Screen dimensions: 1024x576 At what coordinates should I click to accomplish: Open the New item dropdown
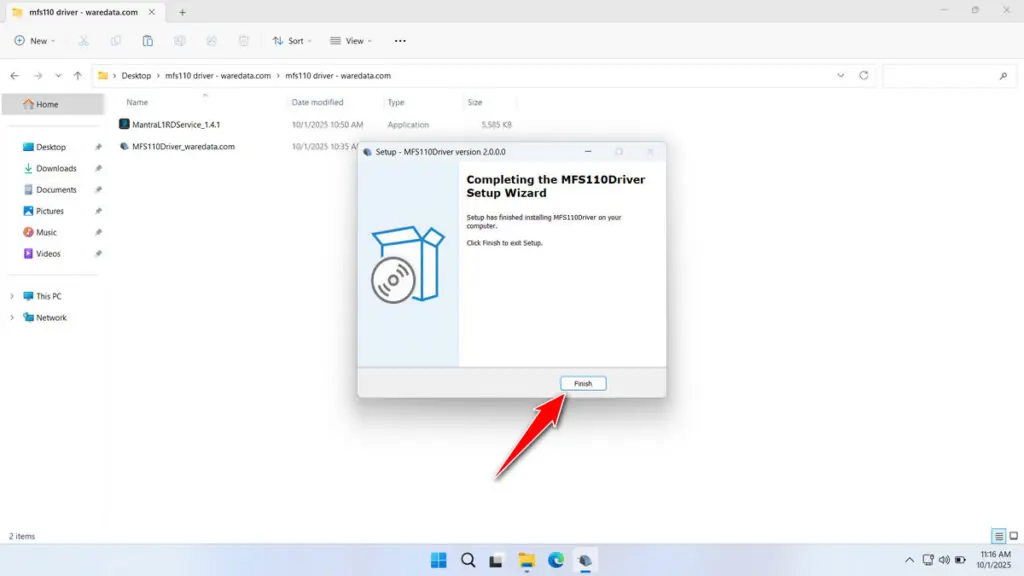(35, 41)
